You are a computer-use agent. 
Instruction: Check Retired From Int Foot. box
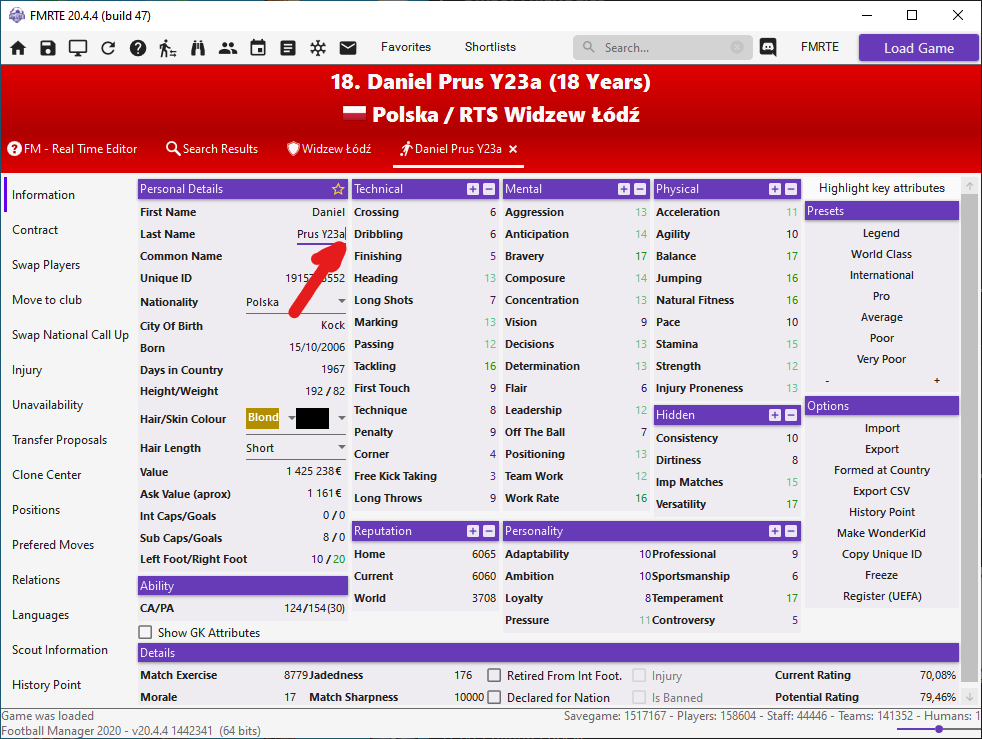coord(494,676)
